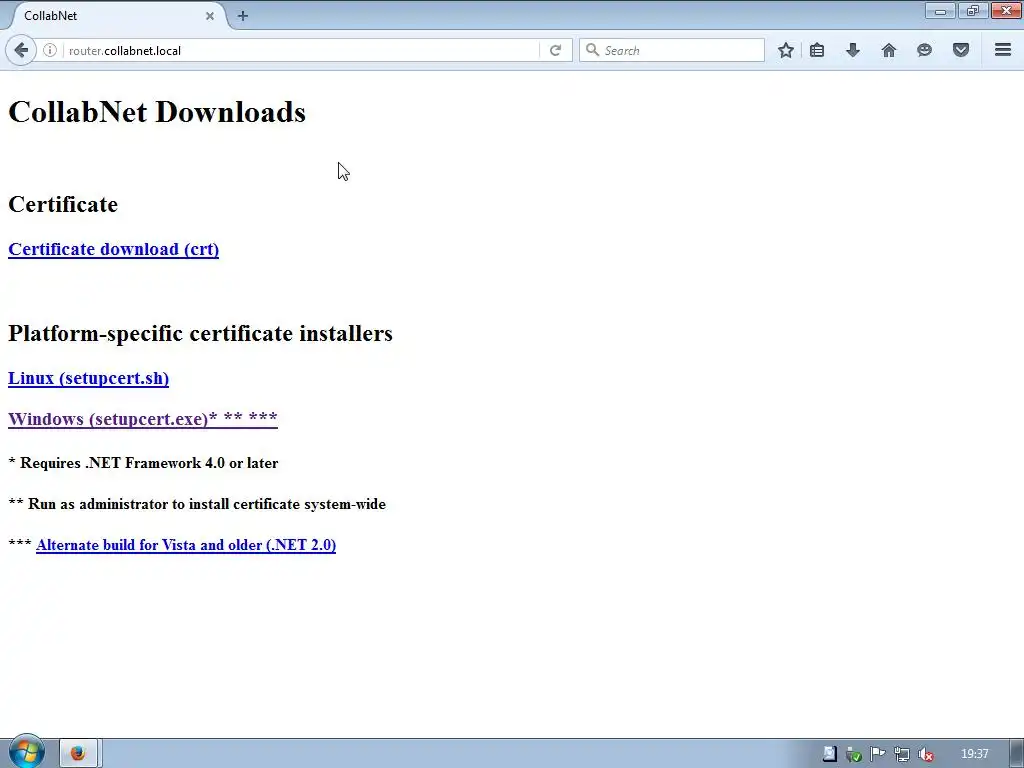Screen dimensions: 1024x768
Task: Go to the Firefox home page
Action: 889,50
